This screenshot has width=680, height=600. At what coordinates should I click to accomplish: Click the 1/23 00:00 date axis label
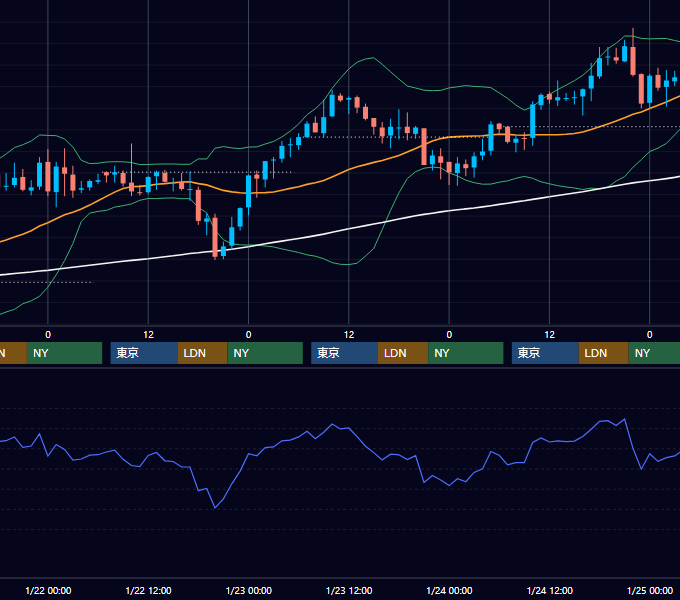click(248, 590)
